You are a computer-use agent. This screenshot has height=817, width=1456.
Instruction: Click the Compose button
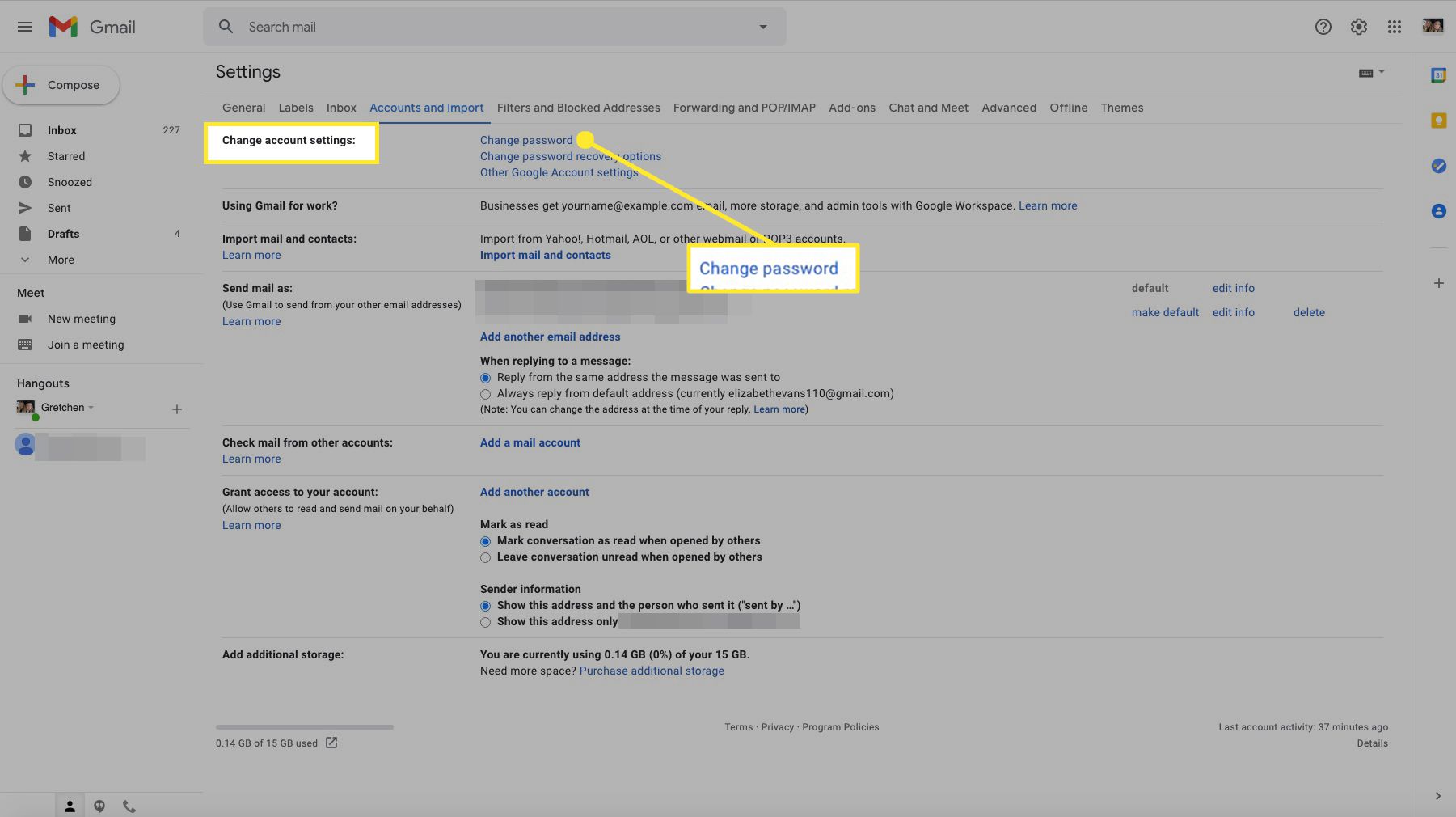click(x=61, y=85)
